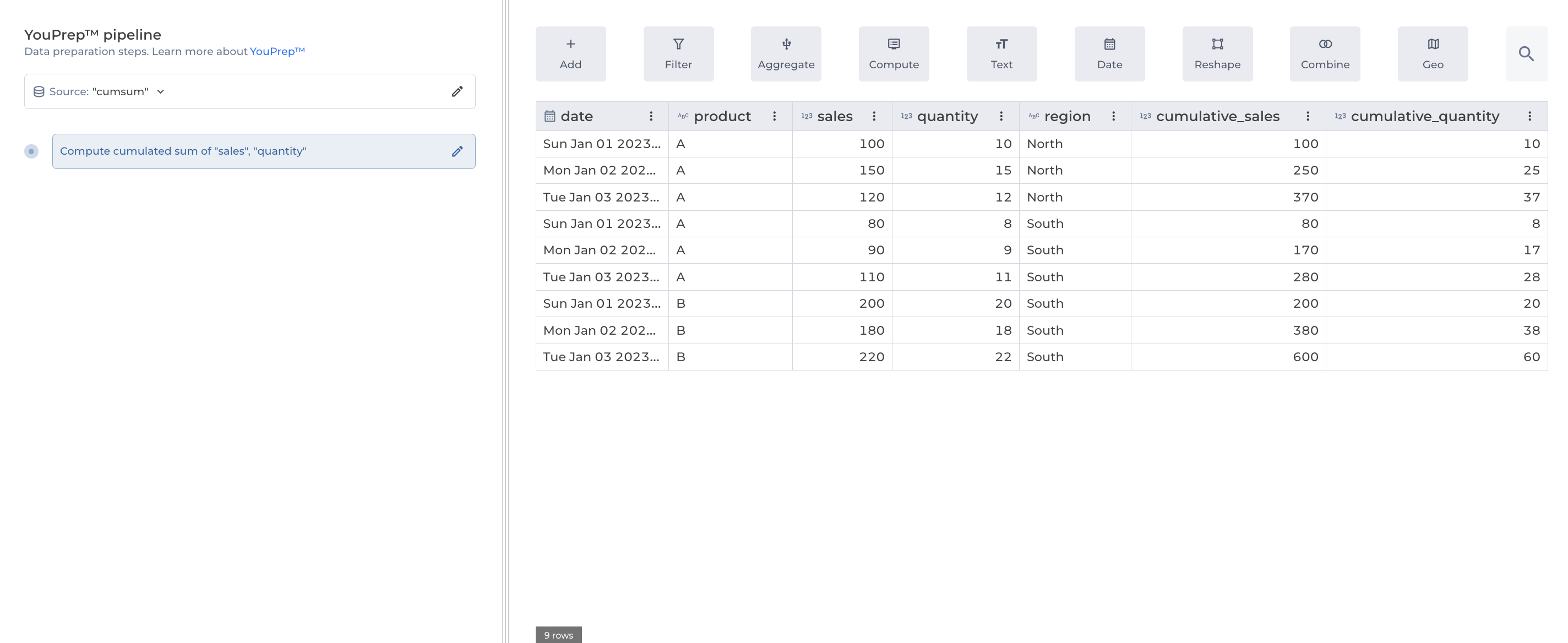Expand the Source "cumsum" dropdown
The height and width of the screenshot is (643, 1568).
pos(161,91)
